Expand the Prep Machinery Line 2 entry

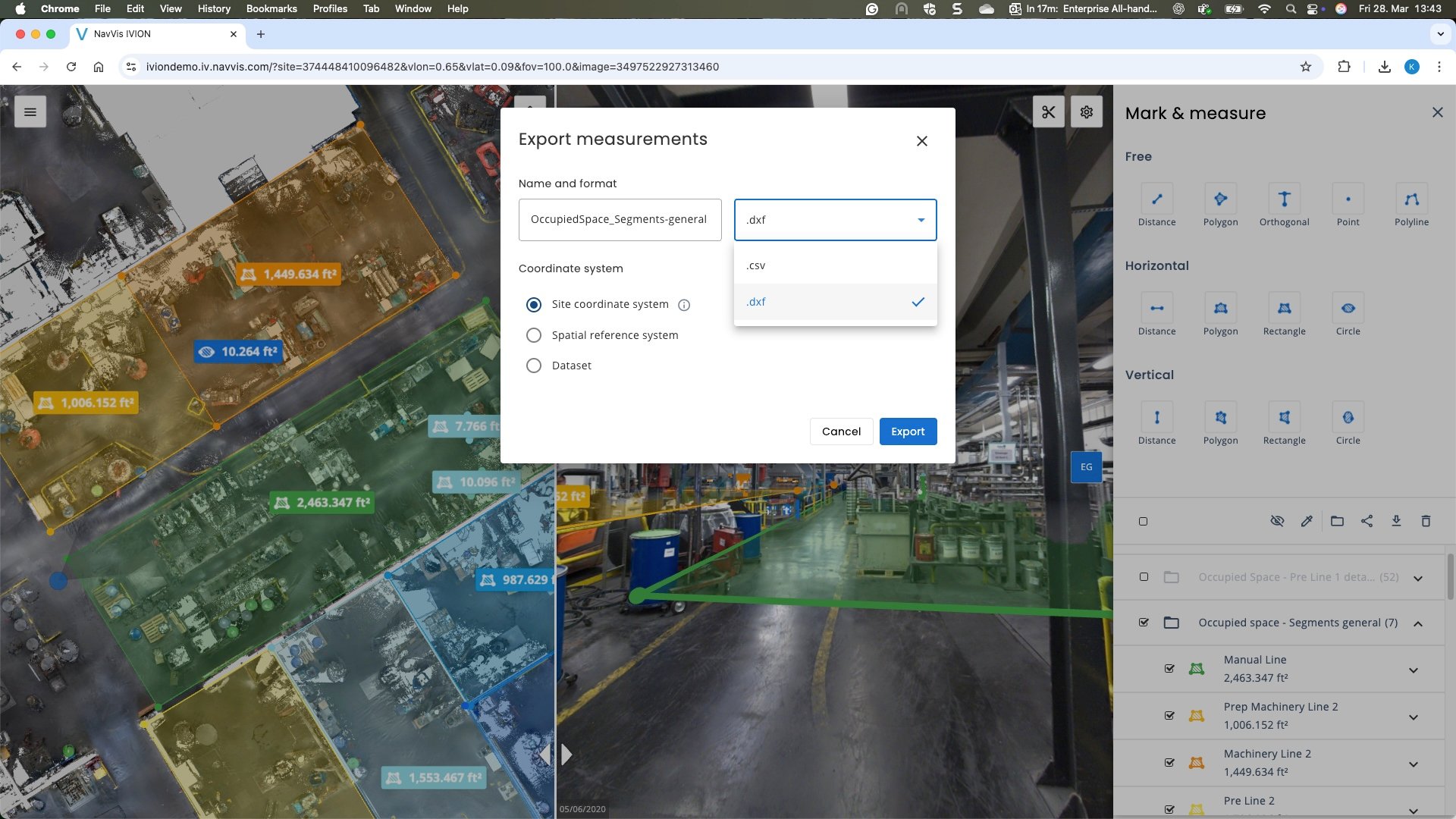1413,717
